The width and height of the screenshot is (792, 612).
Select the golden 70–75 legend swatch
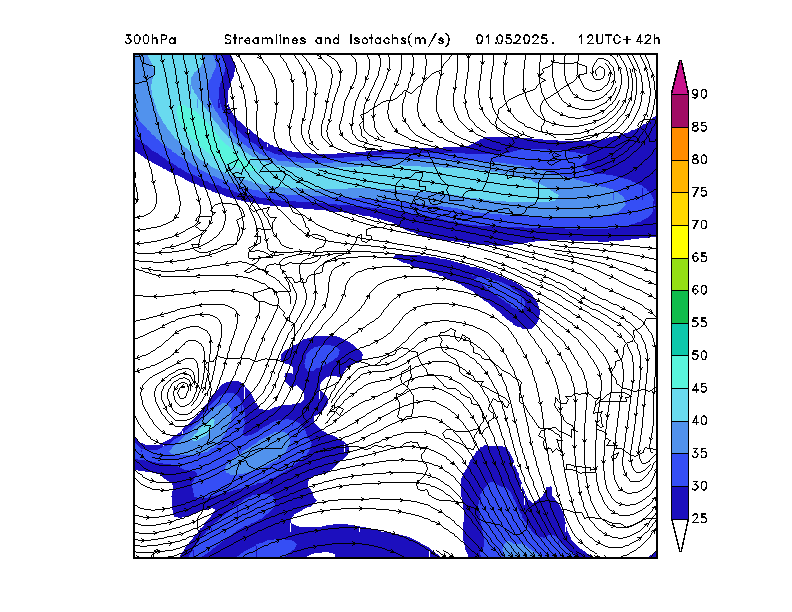pyautogui.click(x=680, y=209)
